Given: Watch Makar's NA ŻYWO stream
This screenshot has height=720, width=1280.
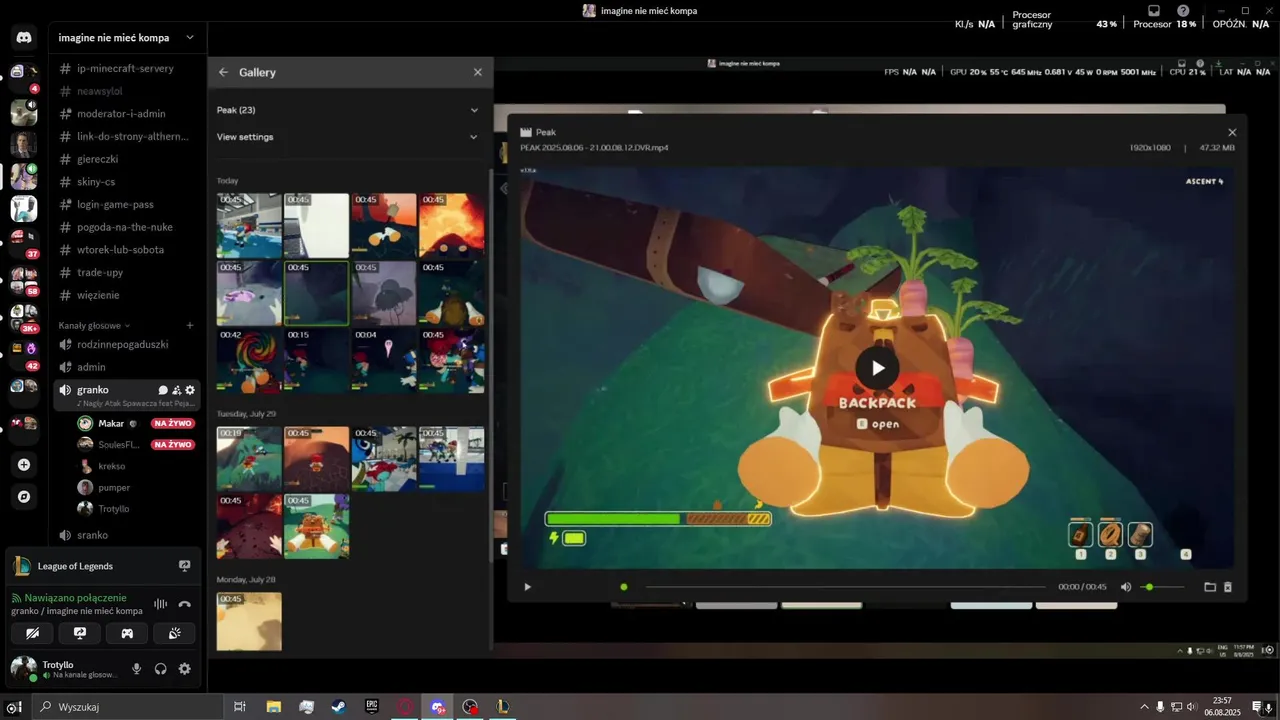Looking at the screenshot, I should 173,423.
